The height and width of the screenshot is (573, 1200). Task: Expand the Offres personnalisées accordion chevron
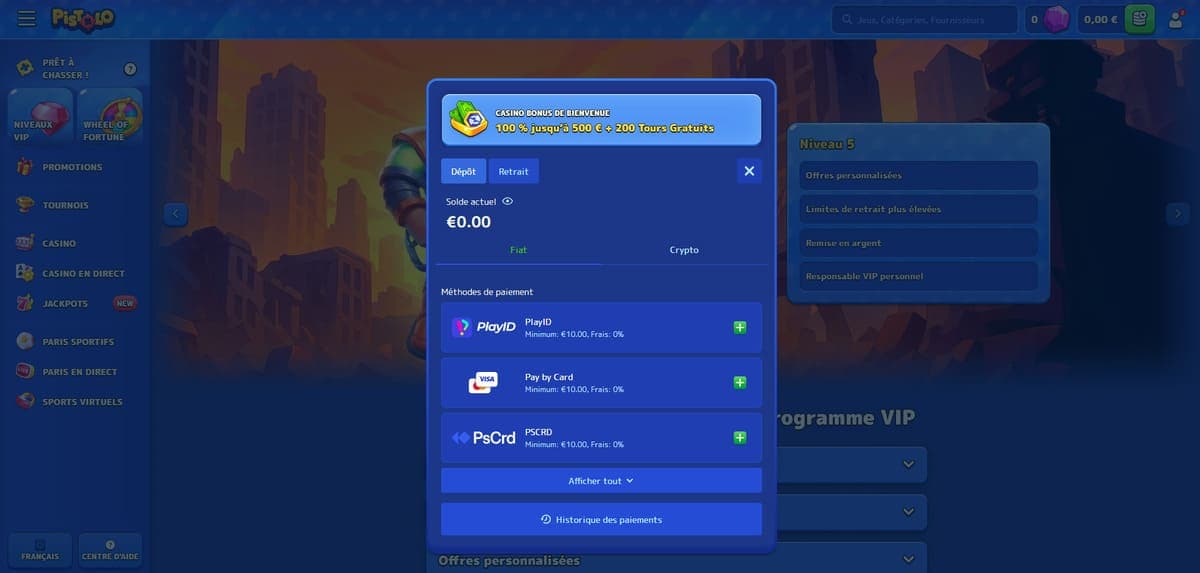[x=908, y=559]
